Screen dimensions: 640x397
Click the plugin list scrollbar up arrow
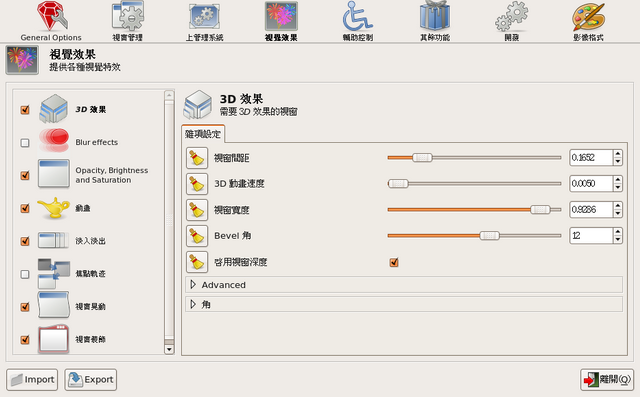pos(169,95)
